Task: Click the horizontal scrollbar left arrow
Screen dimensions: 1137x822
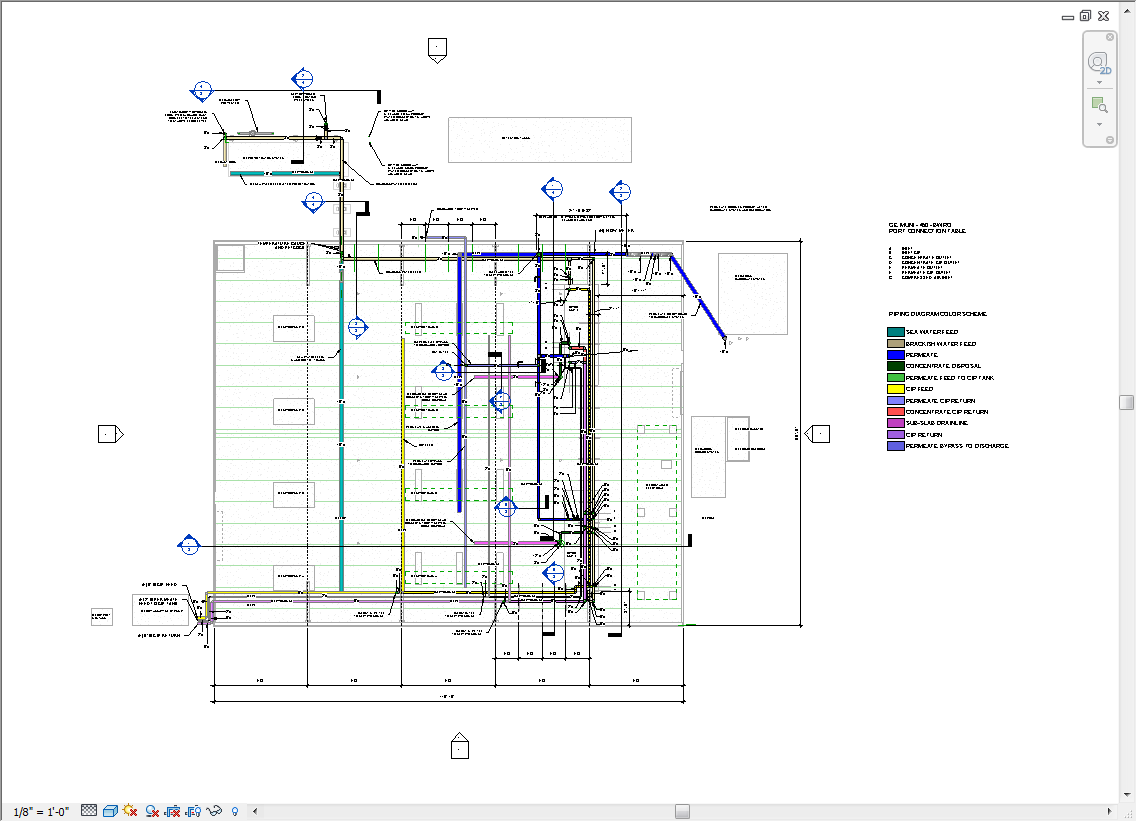Action: pyautogui.click(x=255, y=811)
